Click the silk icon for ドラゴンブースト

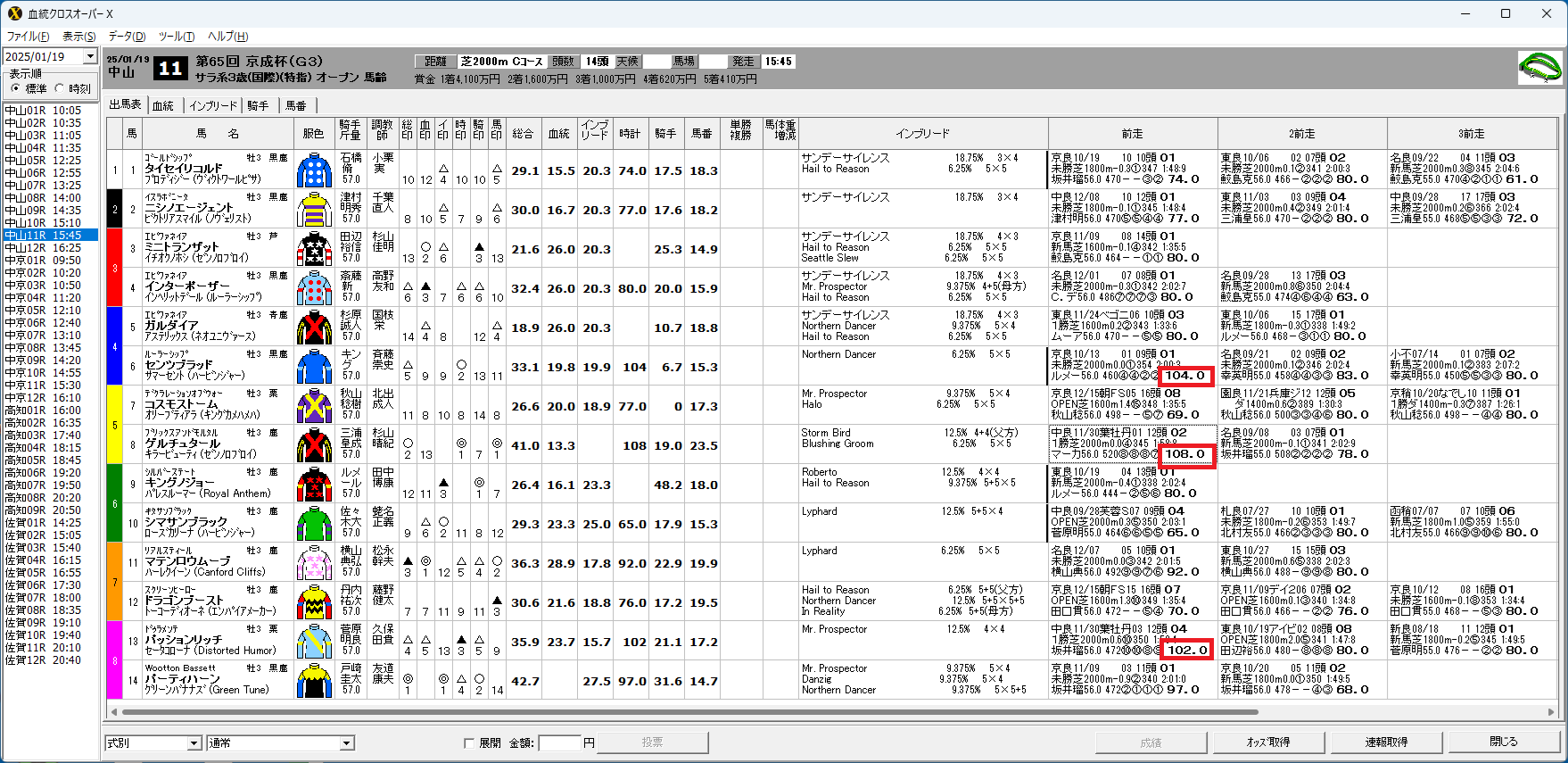(x=314, y=601)
